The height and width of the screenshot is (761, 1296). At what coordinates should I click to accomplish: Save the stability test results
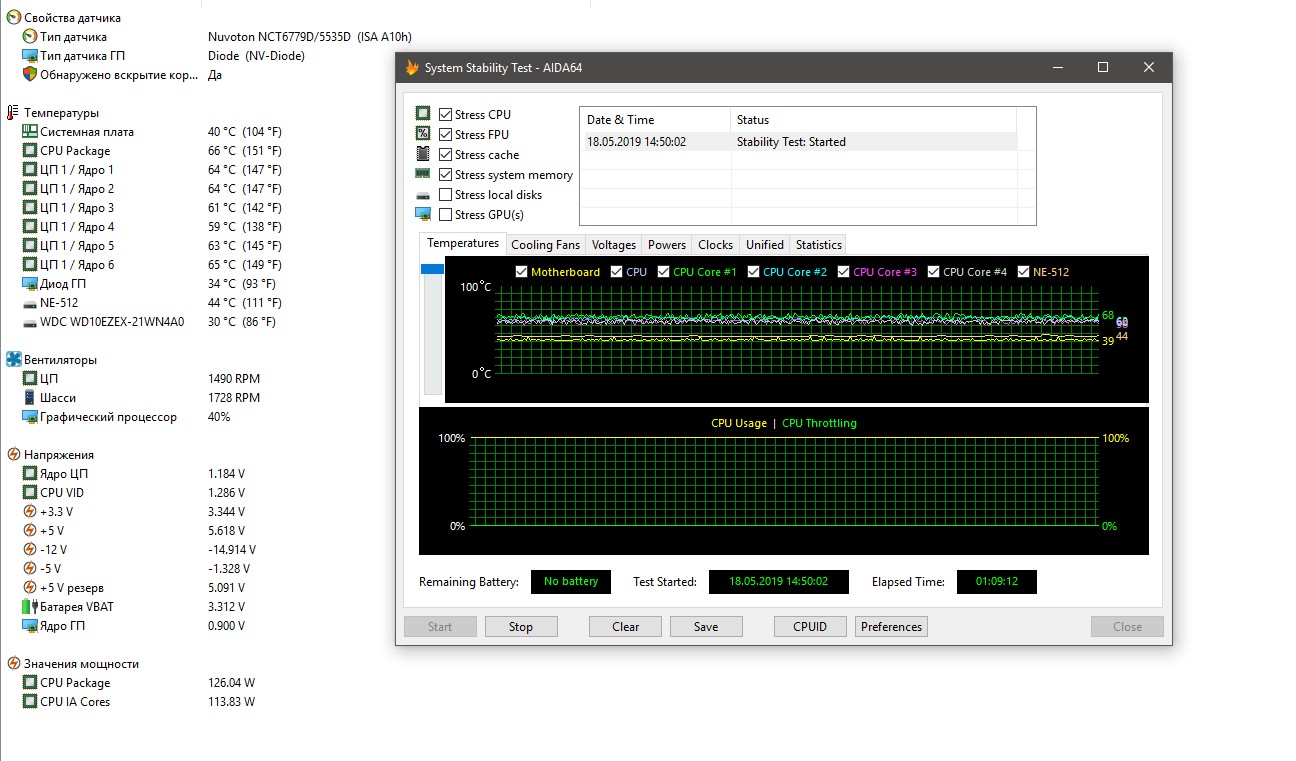click(706, 627)
